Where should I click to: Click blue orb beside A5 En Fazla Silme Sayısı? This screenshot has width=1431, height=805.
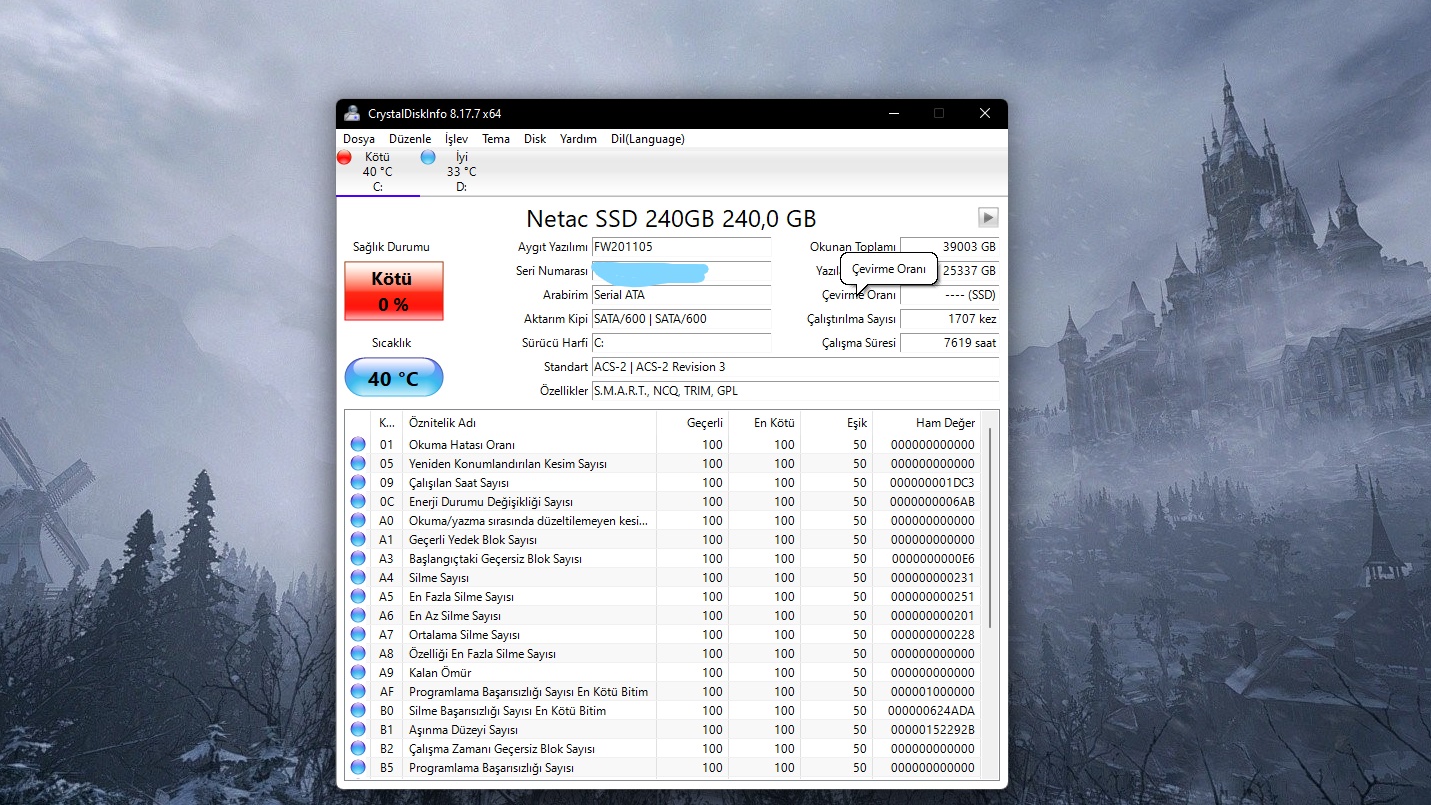358,597
